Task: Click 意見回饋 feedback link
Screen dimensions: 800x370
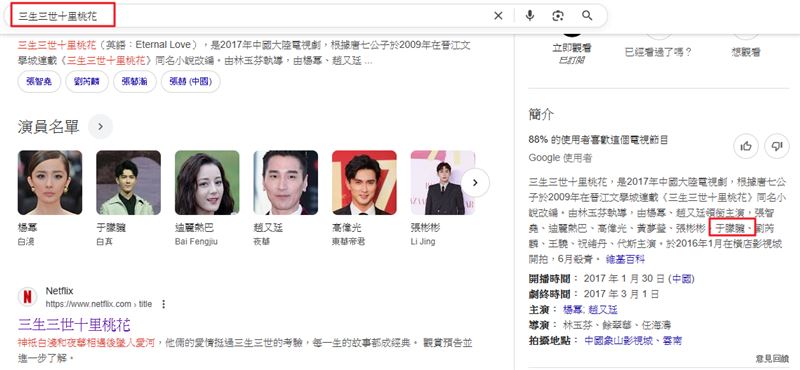Action: click(x=772, y=359)
